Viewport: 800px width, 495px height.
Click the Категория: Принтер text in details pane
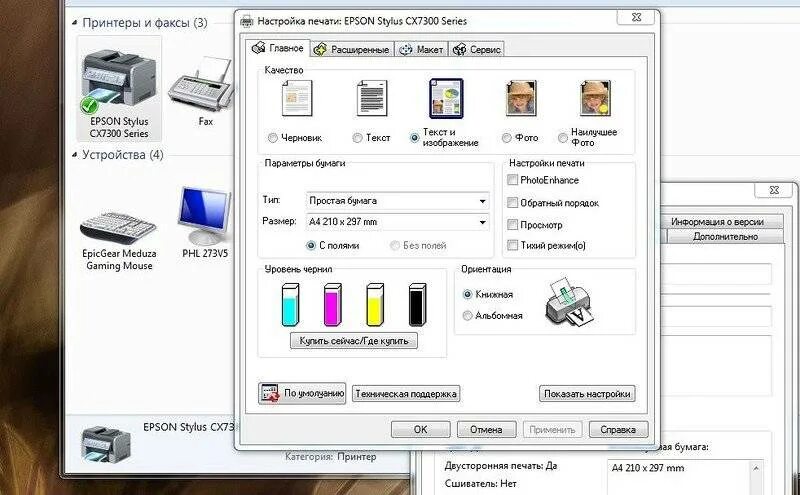click(x=331, y=457)
